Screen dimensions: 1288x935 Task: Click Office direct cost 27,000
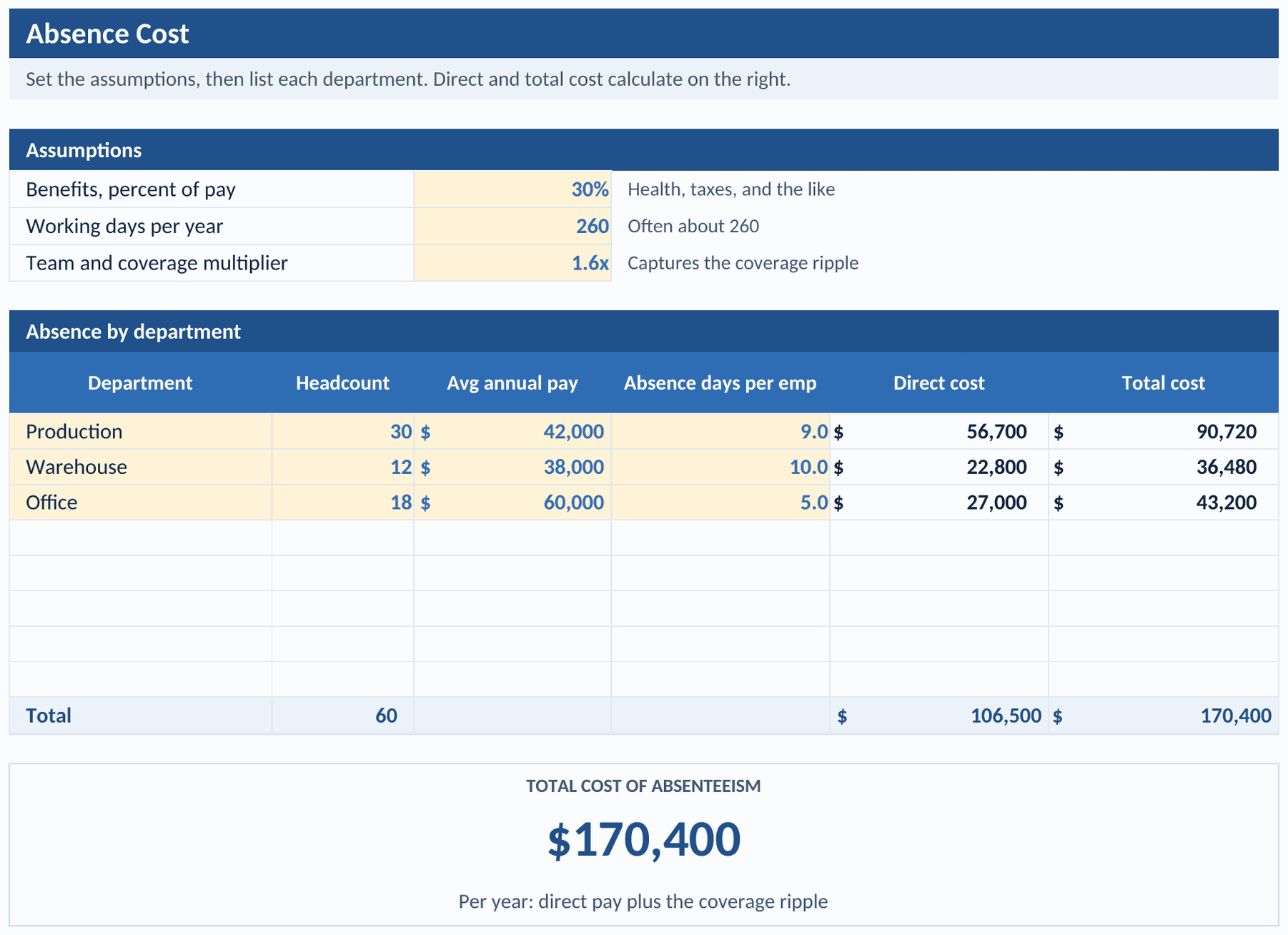pyautogui.click(x=939, y=503)
